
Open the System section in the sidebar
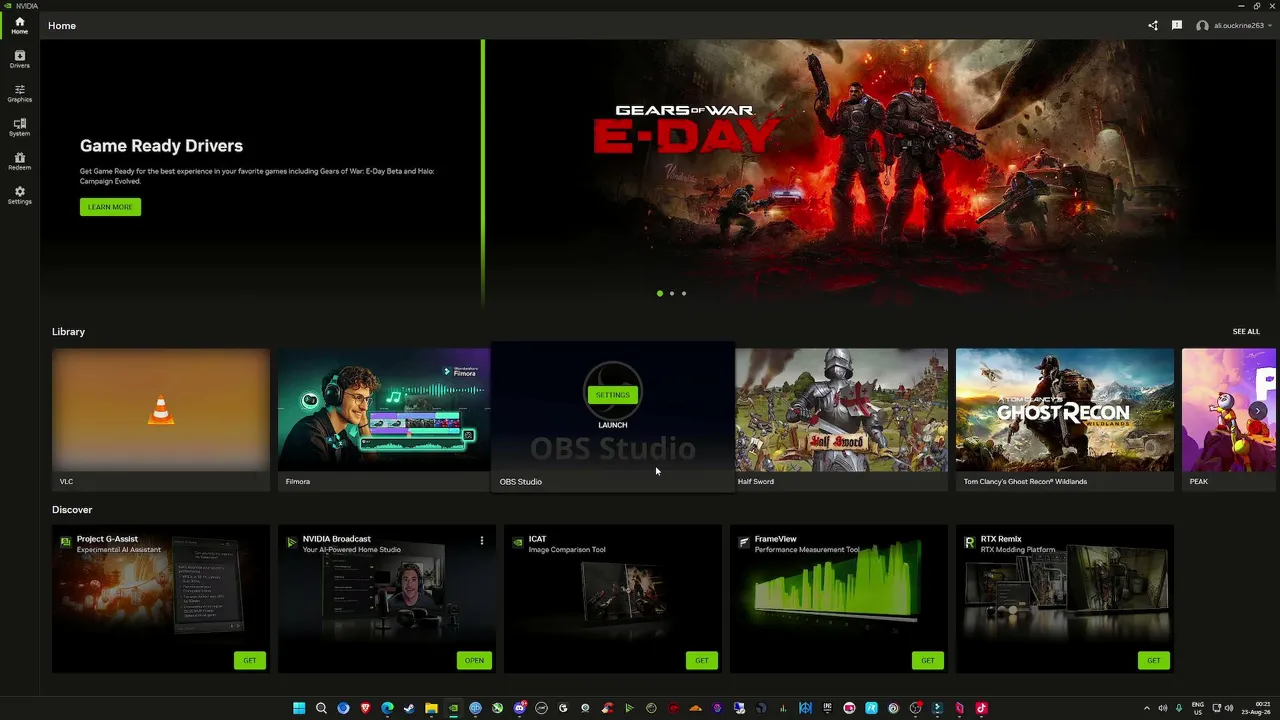[19, 127]
